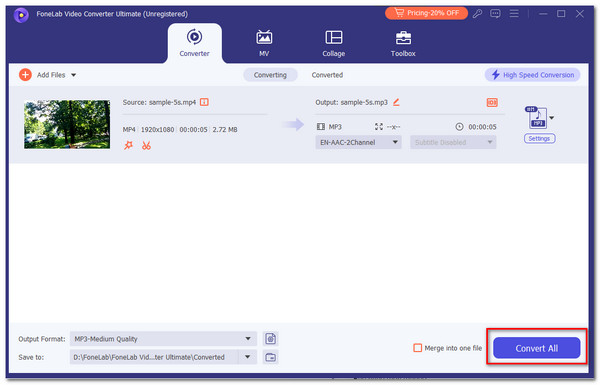Image resolution: width=600 pixels, height=385 pixels.
Task: Click the key register icon
Action: (477, 14)
